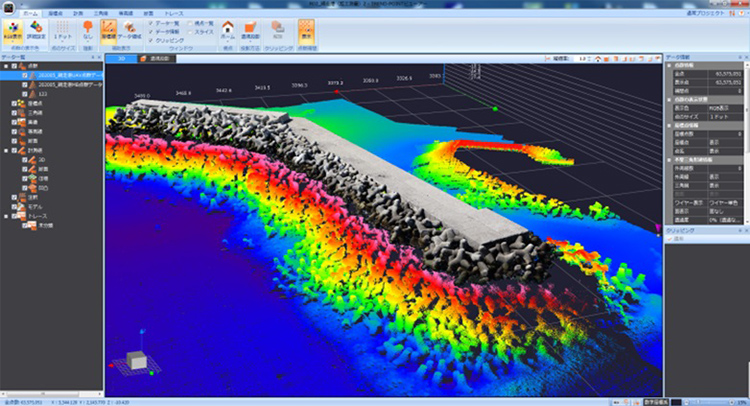Click the RGB表示 point color icon
Image resolution: width=750 pixels, height=406 pixels.
pyautogui.click(x=12, y=32)
